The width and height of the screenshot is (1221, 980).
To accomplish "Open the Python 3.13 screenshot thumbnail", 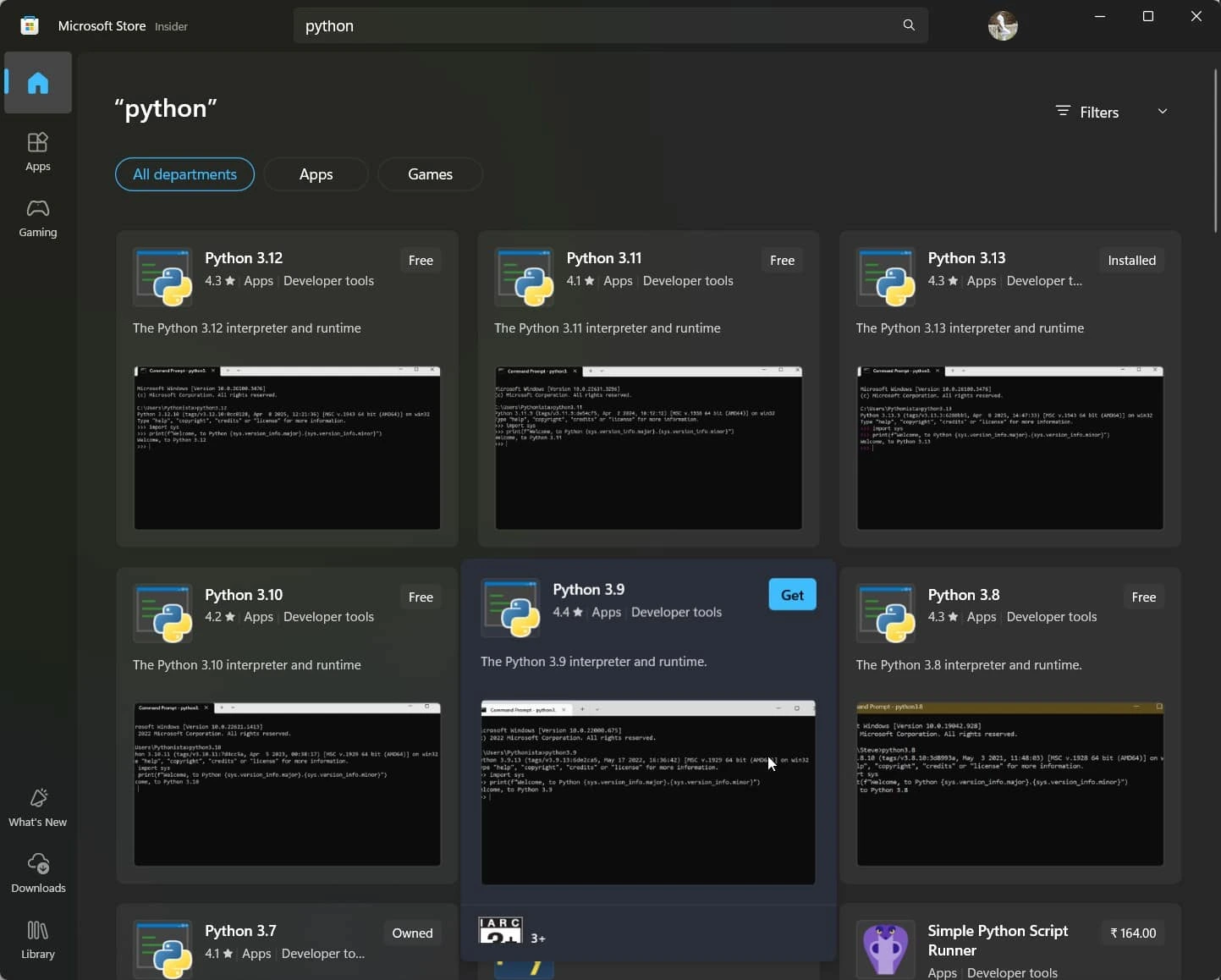I will (x=1010, y=448).
